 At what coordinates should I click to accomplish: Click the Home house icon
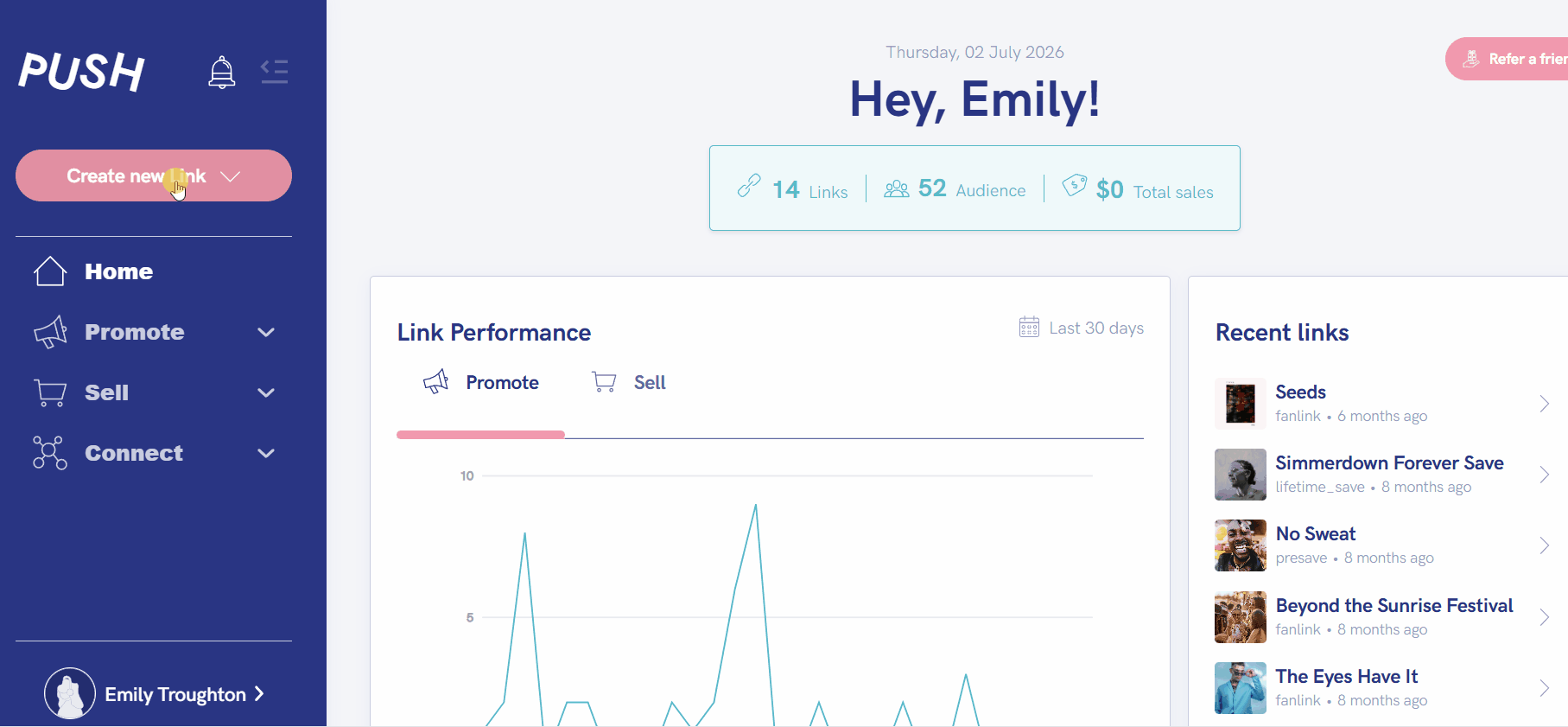pyautogui.click(x=50, y=271)
